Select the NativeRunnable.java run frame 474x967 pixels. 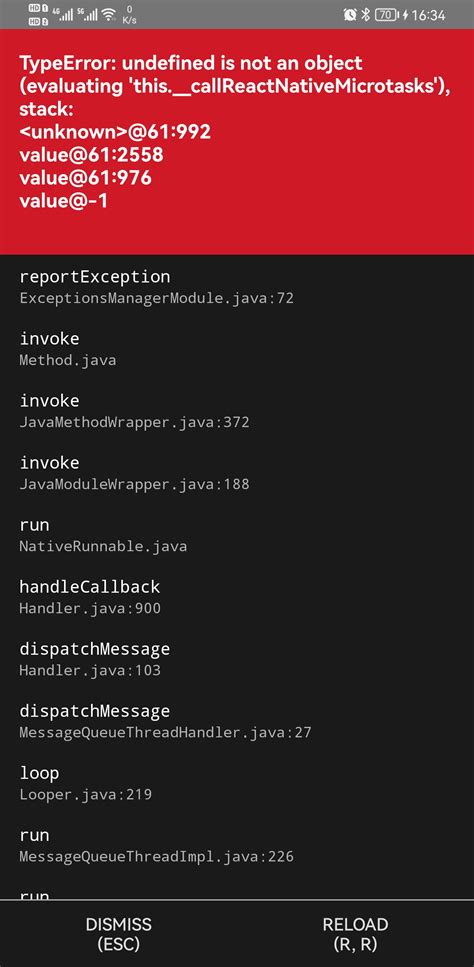[x=237, y=535]
